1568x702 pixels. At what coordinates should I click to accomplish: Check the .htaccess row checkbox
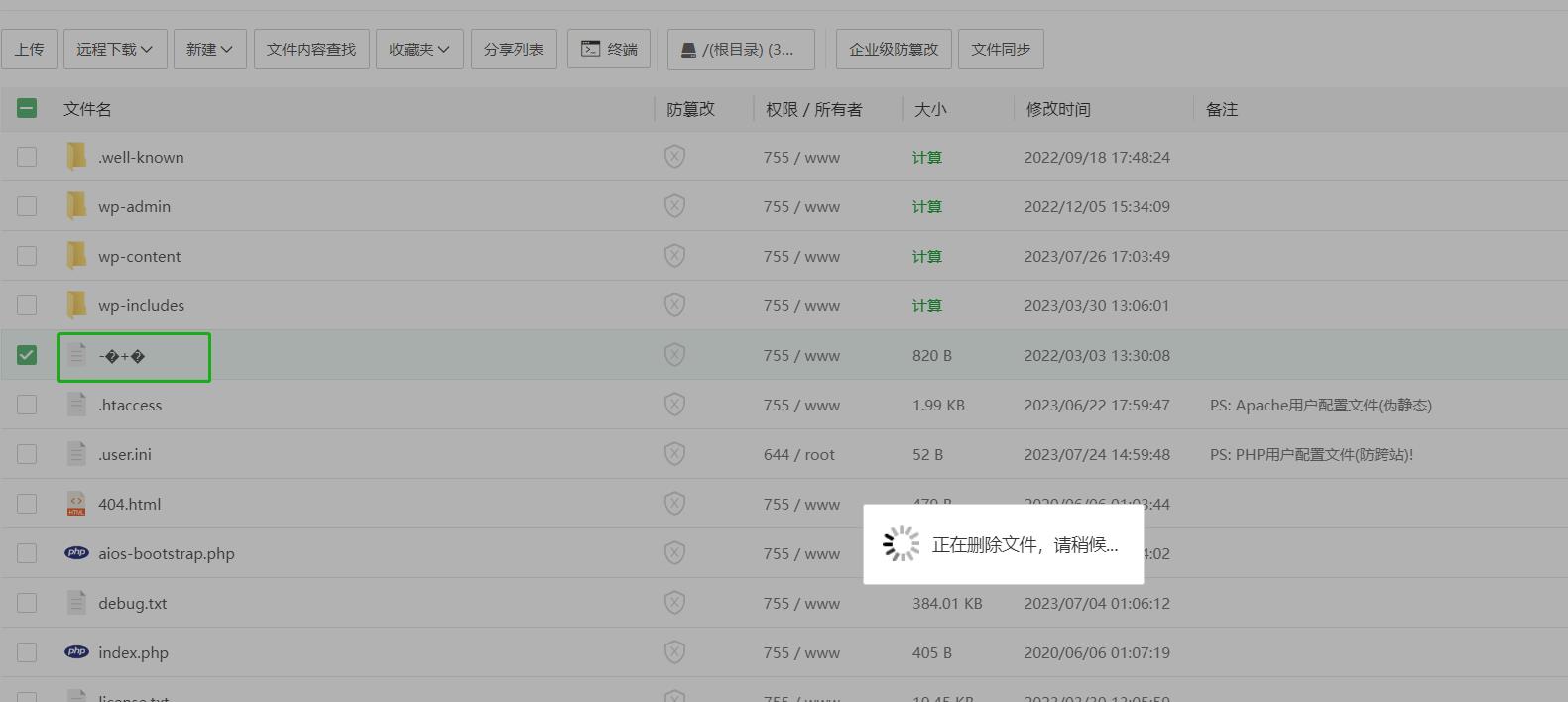[x=27, y=405]
